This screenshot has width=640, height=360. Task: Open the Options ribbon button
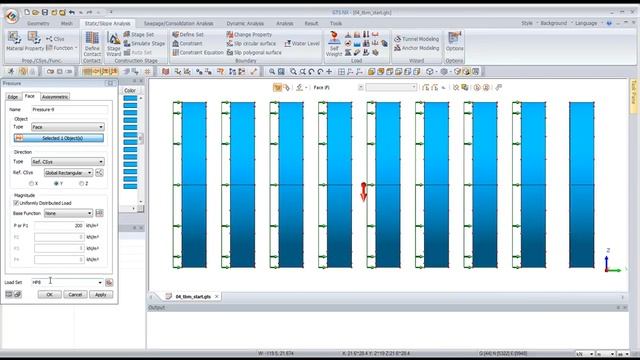(454, 41)
